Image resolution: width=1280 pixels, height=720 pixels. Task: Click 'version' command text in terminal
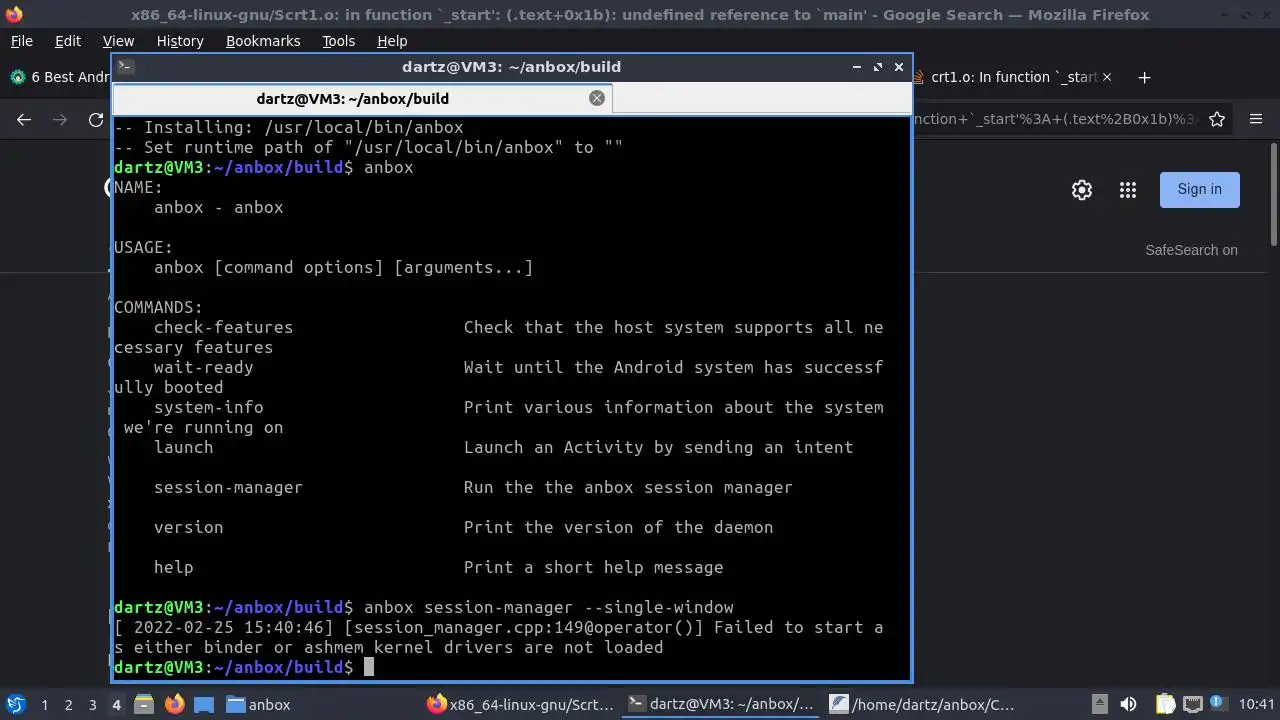tap(188, 527)
